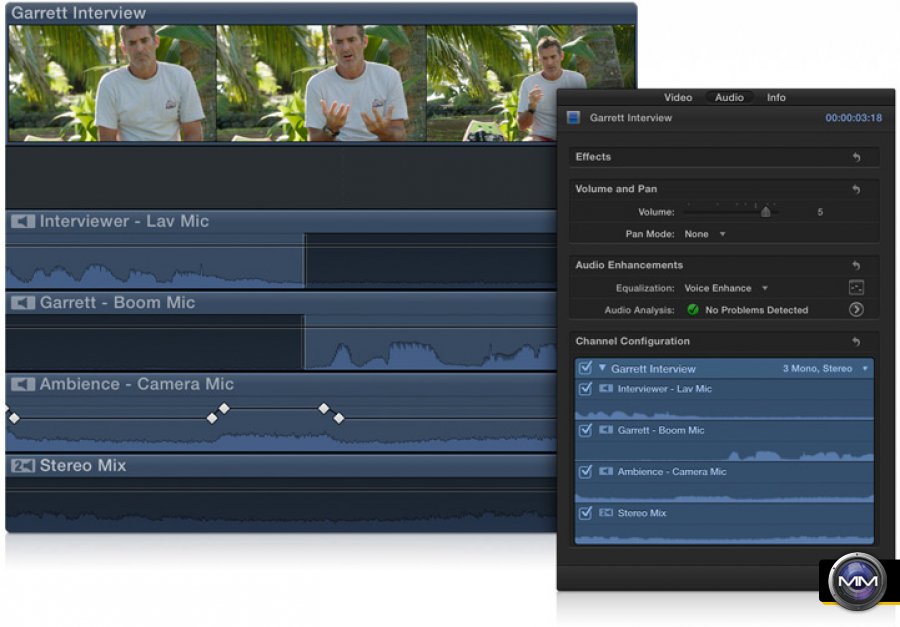This screenshot has height=627, width=900.
Task: Disable Stereo Mix channel in inspector
Action: pyautogui.click(x=585, y=513)
